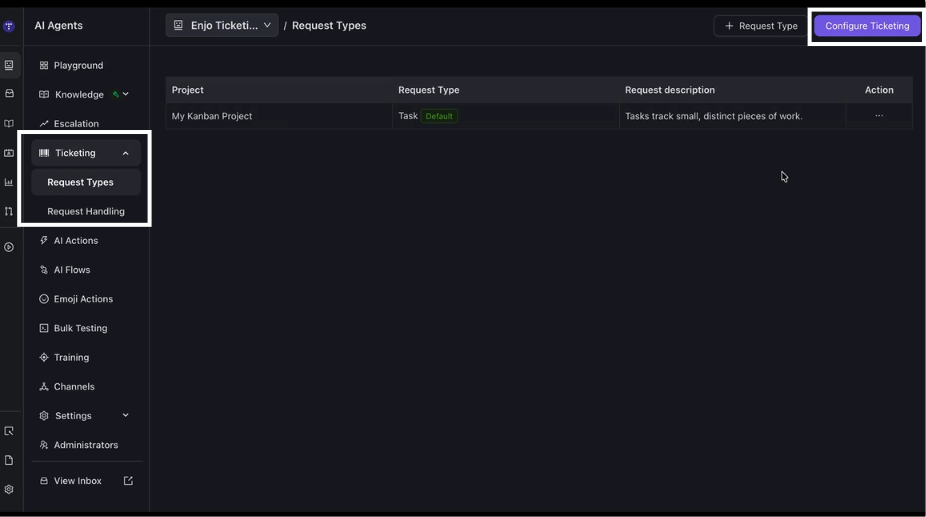The height and width of the screenshot is (517, 926).
Task: Click the AI Agents sidebar heading
Action: 58,25
